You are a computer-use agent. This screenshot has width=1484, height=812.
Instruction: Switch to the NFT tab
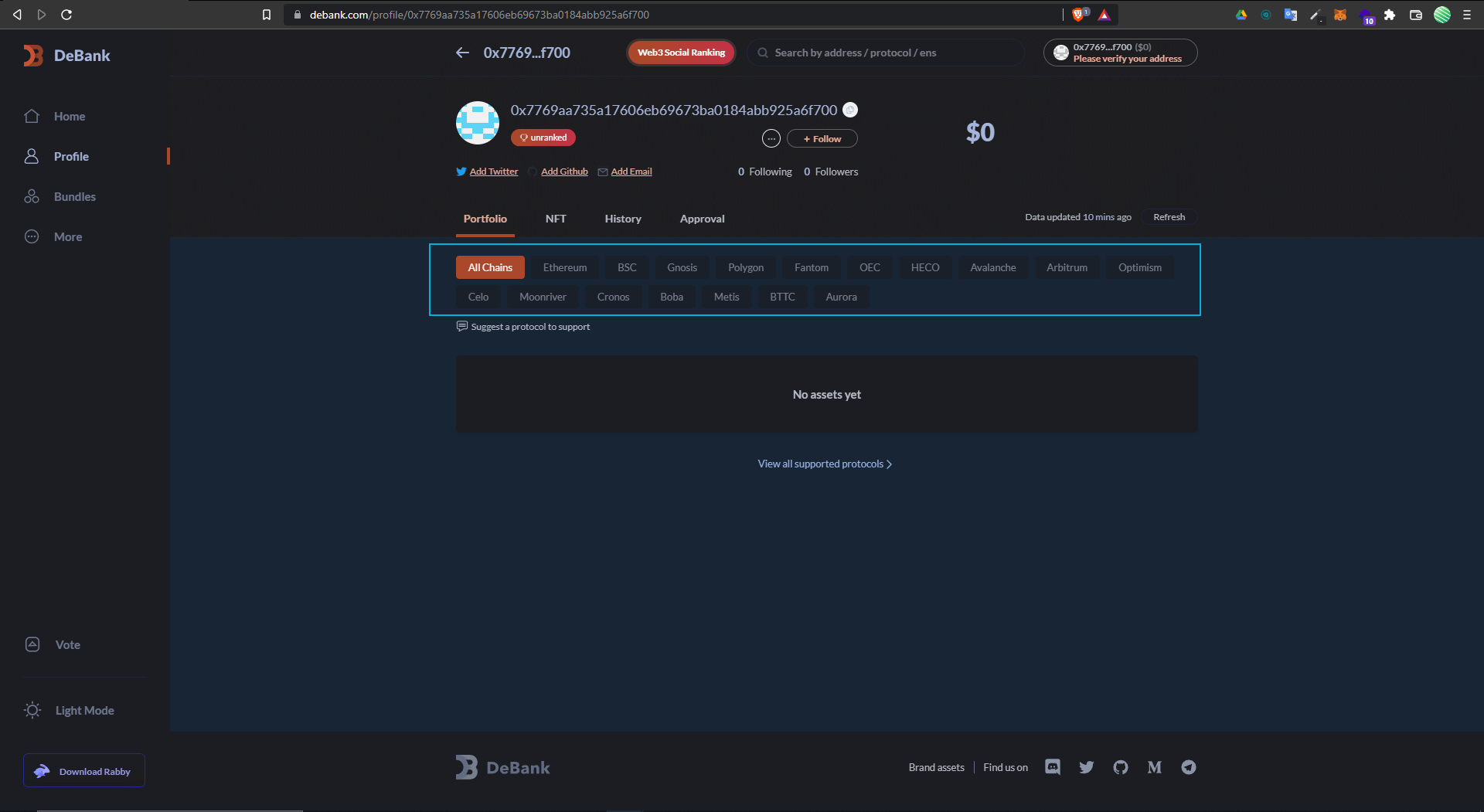[555, 219]
